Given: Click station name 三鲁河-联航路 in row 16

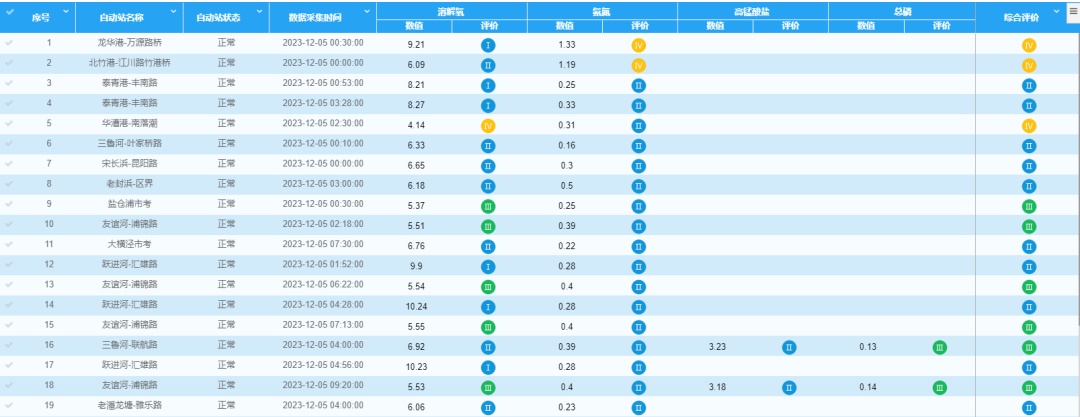Looking at the screenshot, I should [x=127, y=345].
